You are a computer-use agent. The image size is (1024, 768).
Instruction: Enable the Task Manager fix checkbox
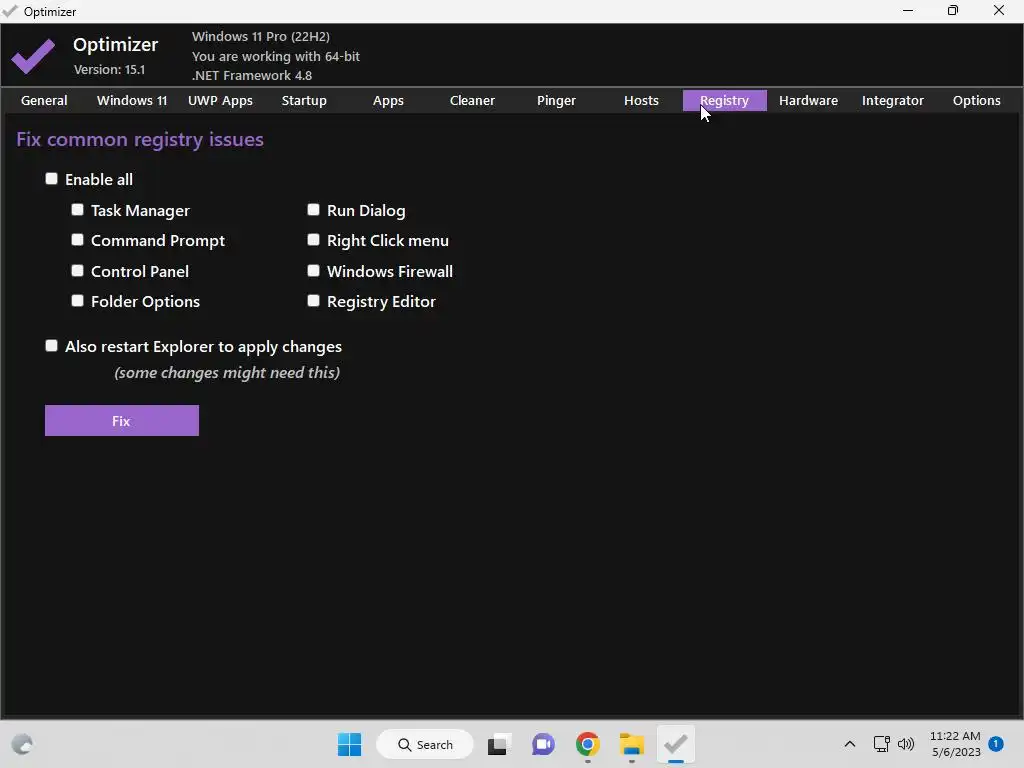[78, 210]
